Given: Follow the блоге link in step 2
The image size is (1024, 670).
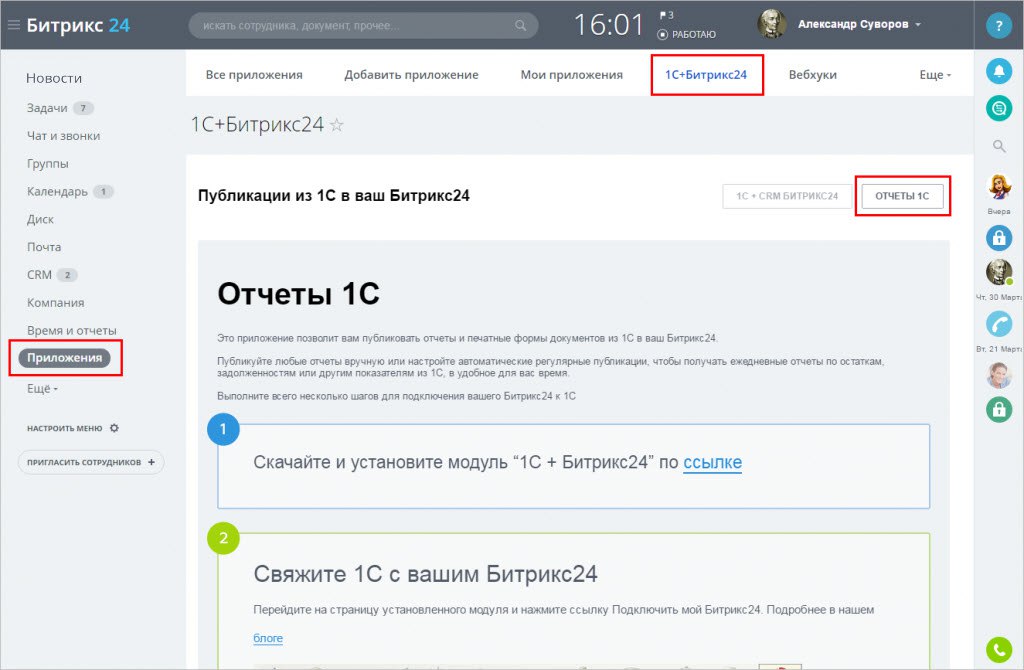Looking at the screenshot, I should point(268,638).
